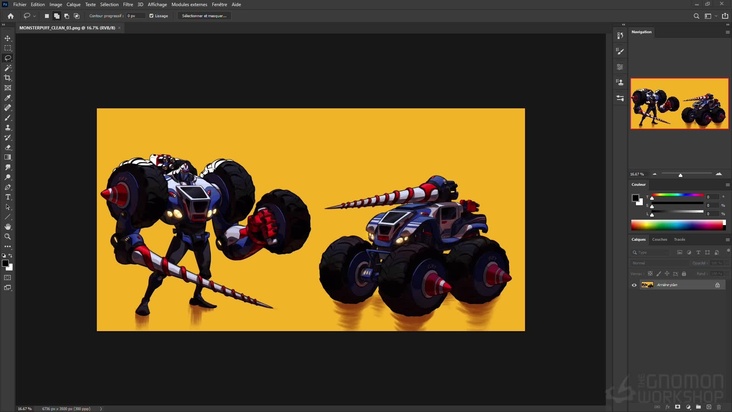Open the lasso tool preset dropdown
Viewport: 732px width, 412px height.
point(30,16)
